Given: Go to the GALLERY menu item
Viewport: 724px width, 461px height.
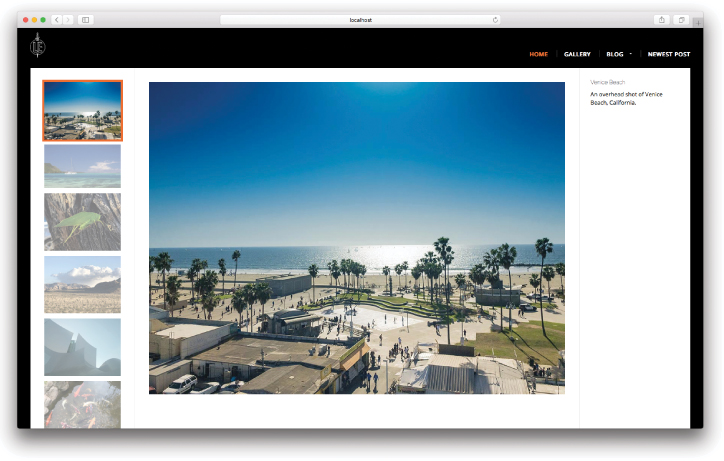Looking at the screenshot, I should pyautogui.click(x=577, y=54).
